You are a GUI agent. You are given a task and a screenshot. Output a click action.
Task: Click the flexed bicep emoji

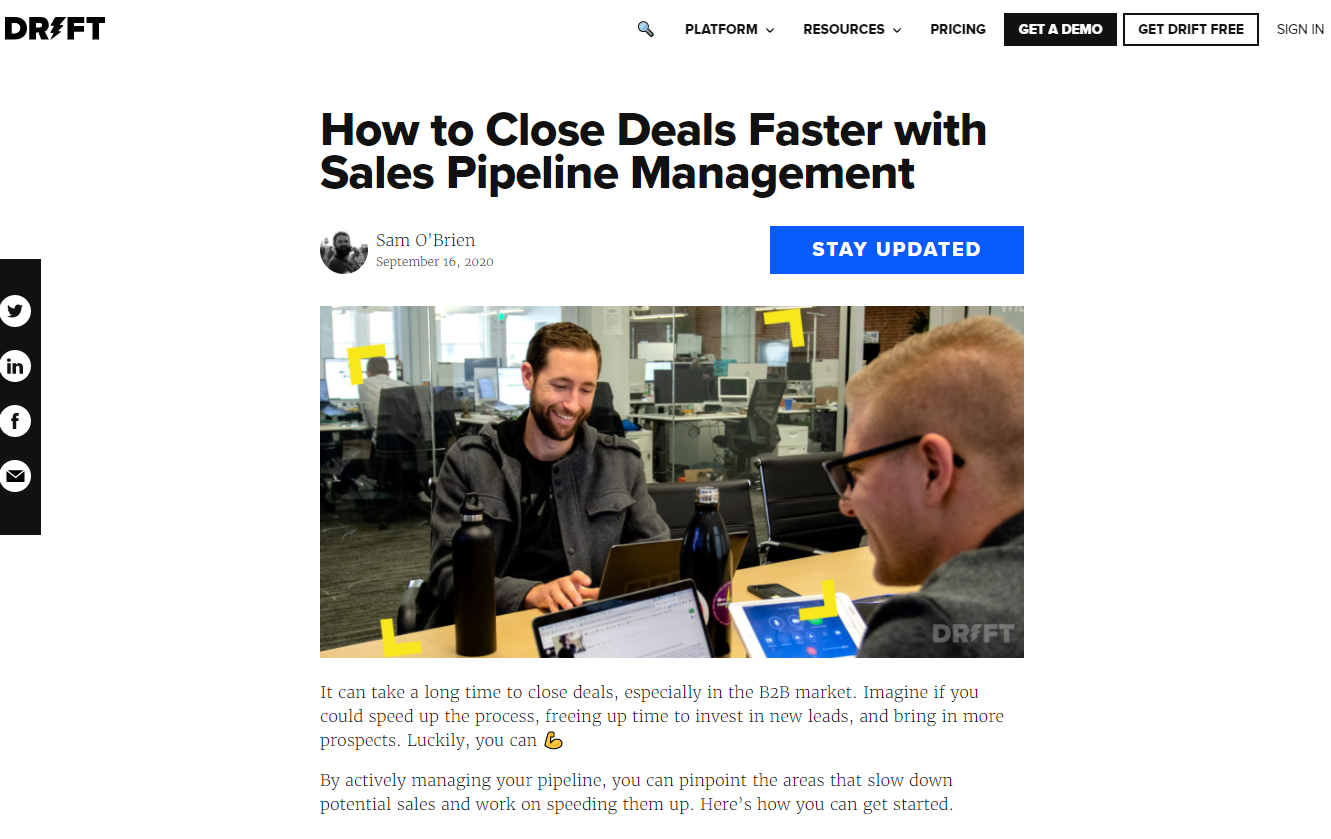click(553, 741)
